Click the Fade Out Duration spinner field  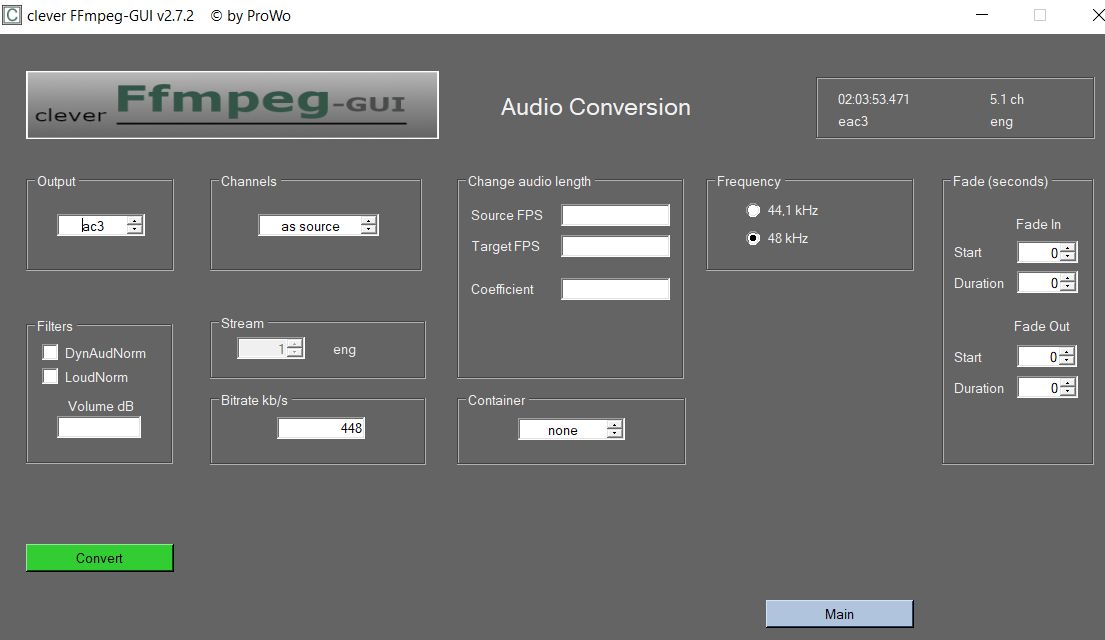point(1047,388)
